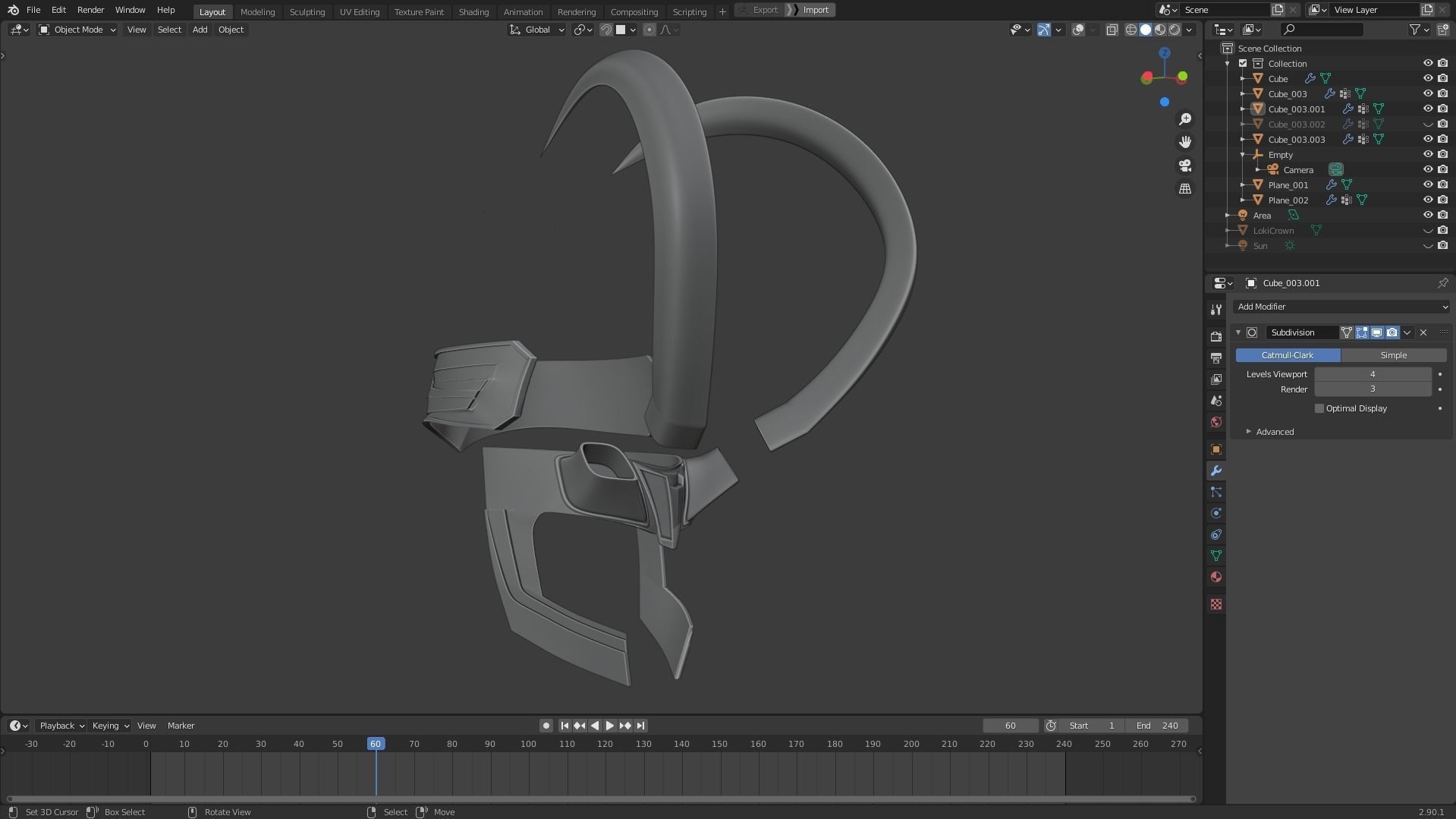Open the View Layer properties tab
The width and height of the screenshot is (1456, 819).
1216,379
